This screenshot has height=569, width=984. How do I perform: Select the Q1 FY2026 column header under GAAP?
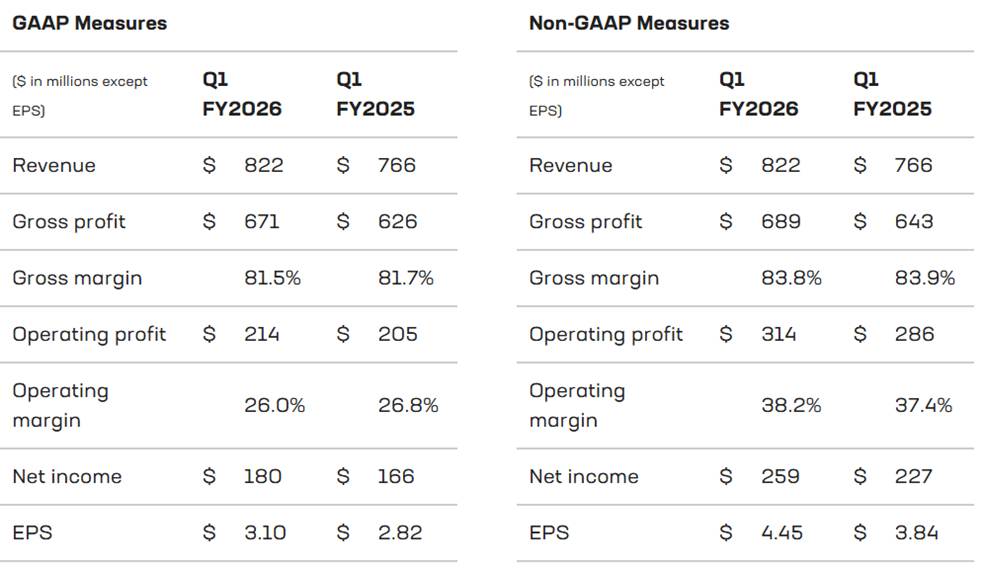pyautogui.click(x=242, y=94)
